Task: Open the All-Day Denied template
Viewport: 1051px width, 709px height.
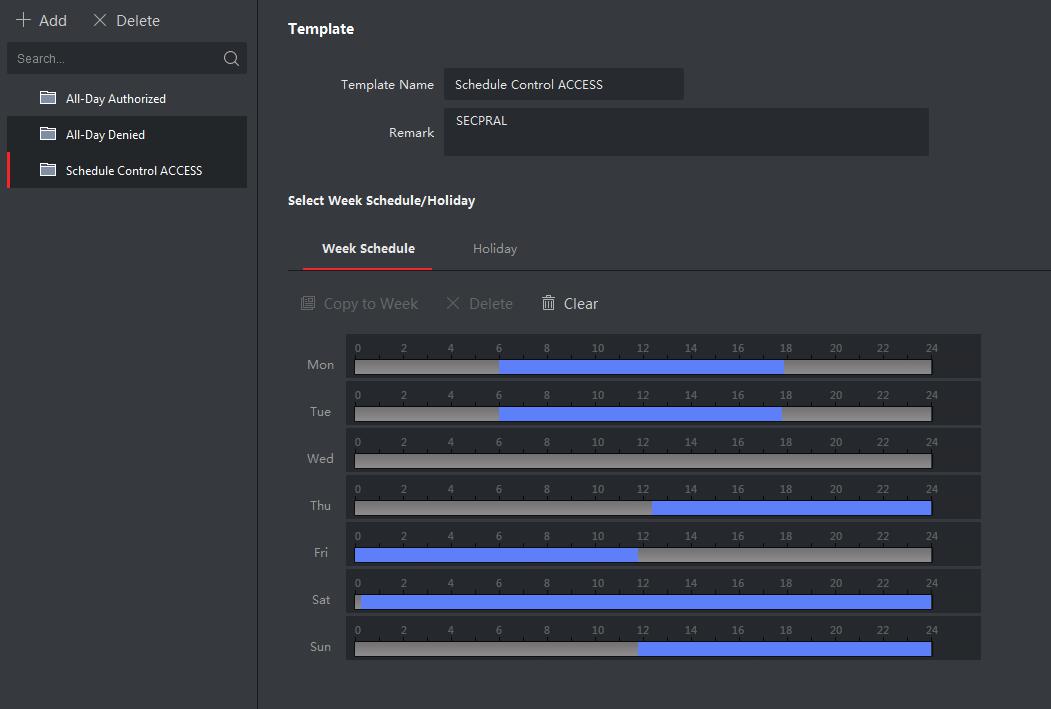Action: [105, 135]
